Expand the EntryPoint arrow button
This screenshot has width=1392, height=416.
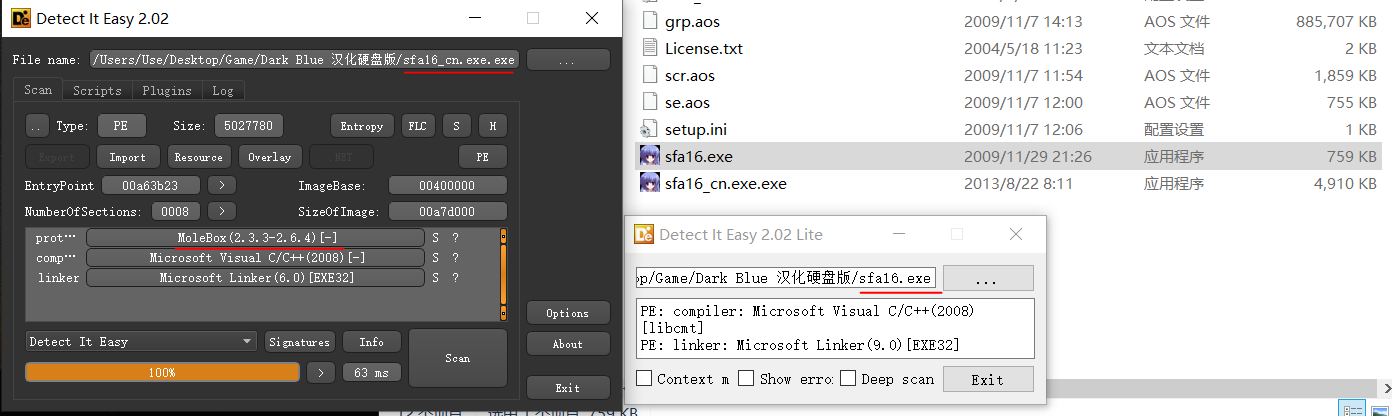coord(222,186)
